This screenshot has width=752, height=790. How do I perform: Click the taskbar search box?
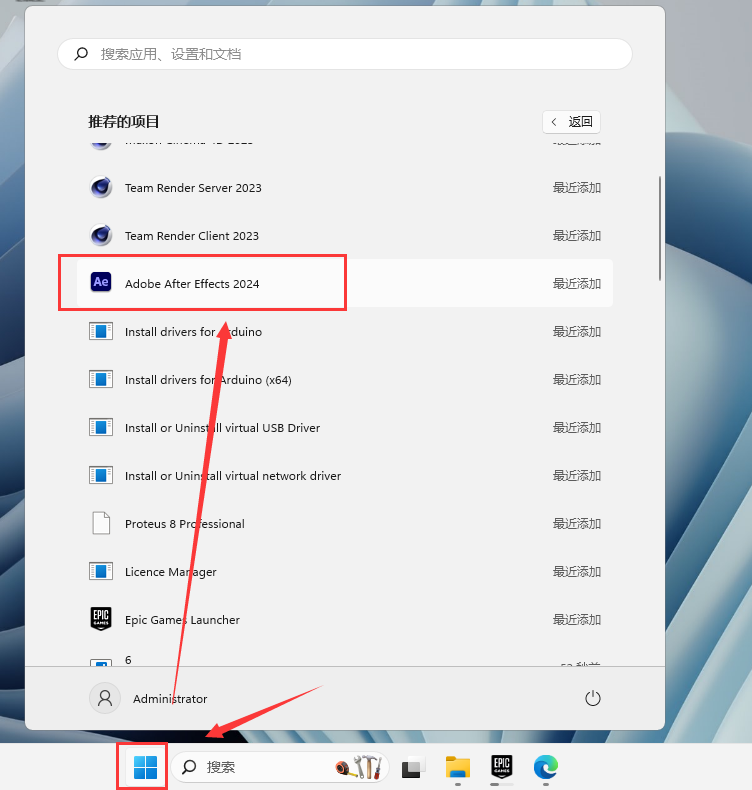(280, 767)
